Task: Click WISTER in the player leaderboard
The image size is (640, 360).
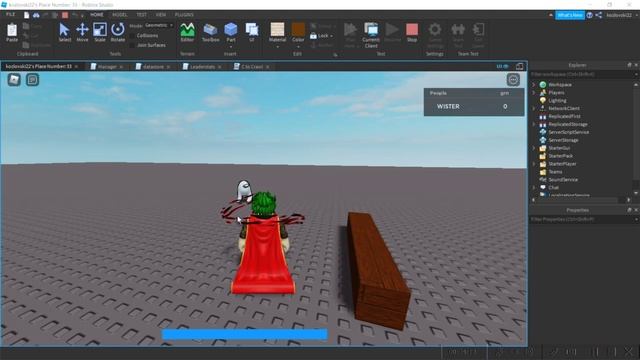Action: [x=448, y=107]
